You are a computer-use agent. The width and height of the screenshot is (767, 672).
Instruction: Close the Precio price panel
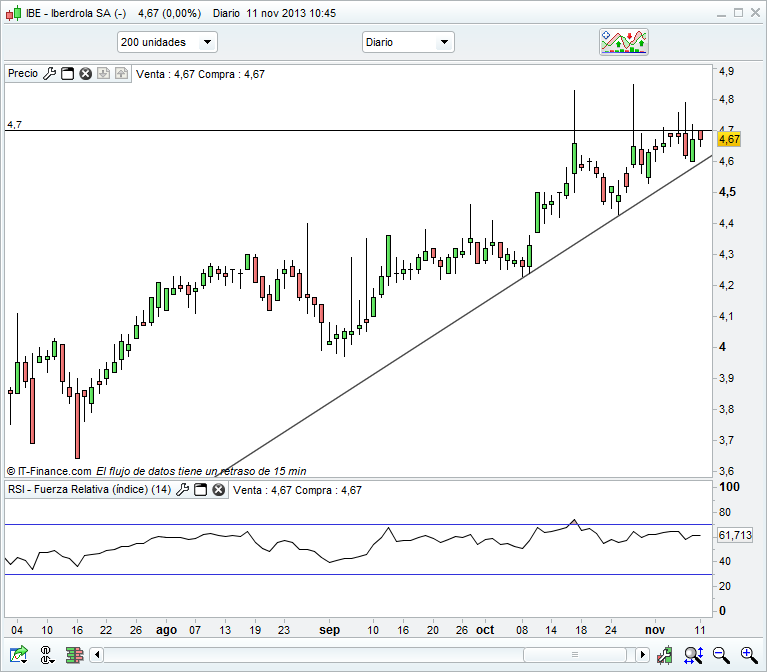tap(86, 73)
